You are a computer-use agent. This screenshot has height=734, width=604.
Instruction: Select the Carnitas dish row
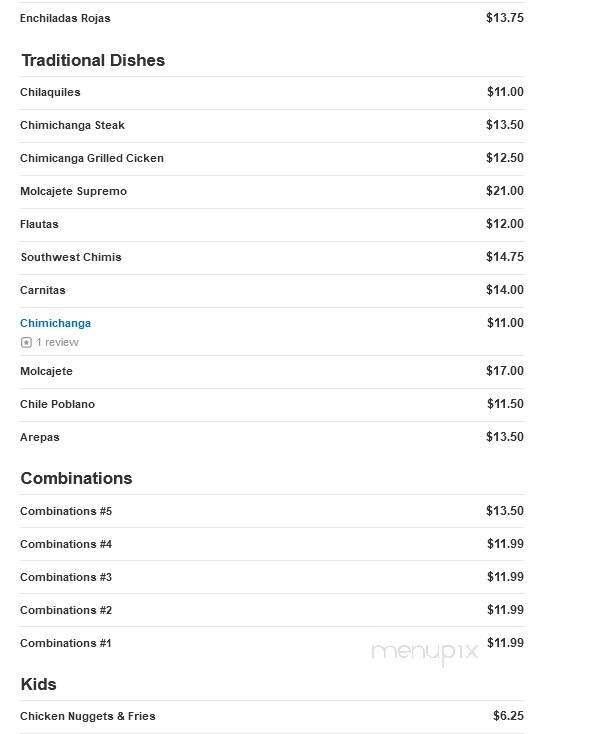(272, 291)
